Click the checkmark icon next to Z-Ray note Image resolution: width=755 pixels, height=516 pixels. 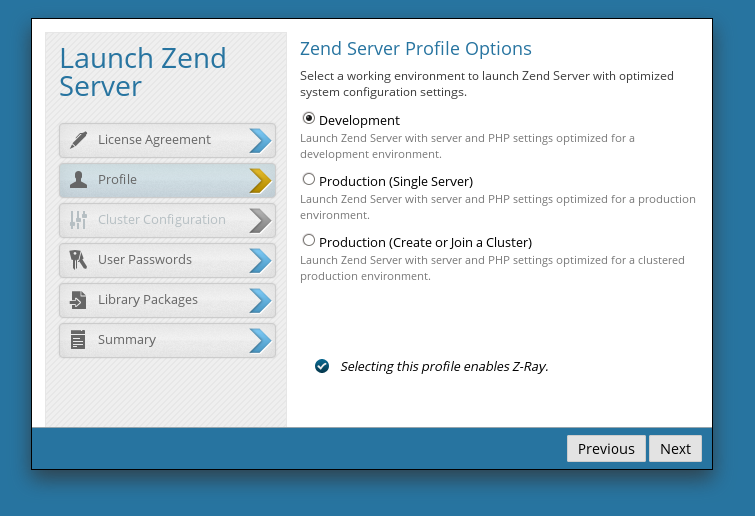(x=322, y=366)
